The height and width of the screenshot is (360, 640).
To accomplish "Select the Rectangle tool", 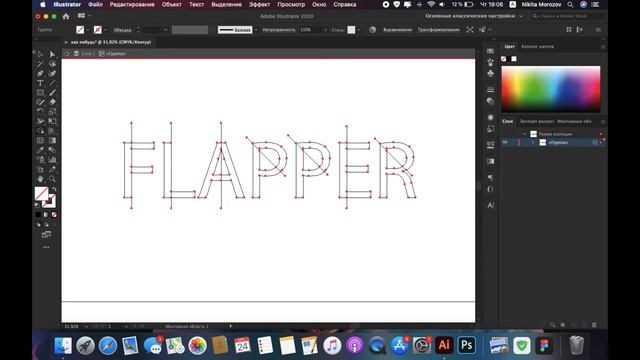I will [x=40, y=93].
